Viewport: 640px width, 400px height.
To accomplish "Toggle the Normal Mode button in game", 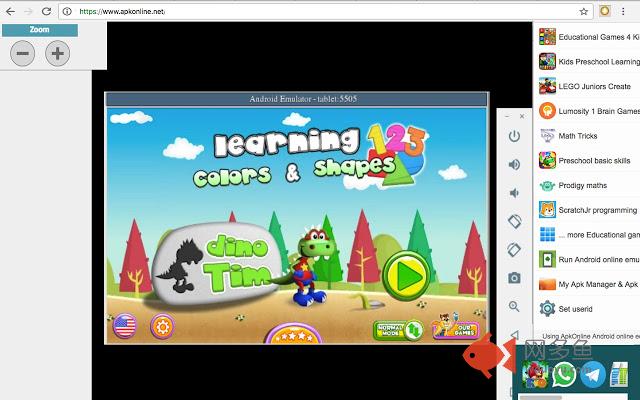I will tap(399, 330).
